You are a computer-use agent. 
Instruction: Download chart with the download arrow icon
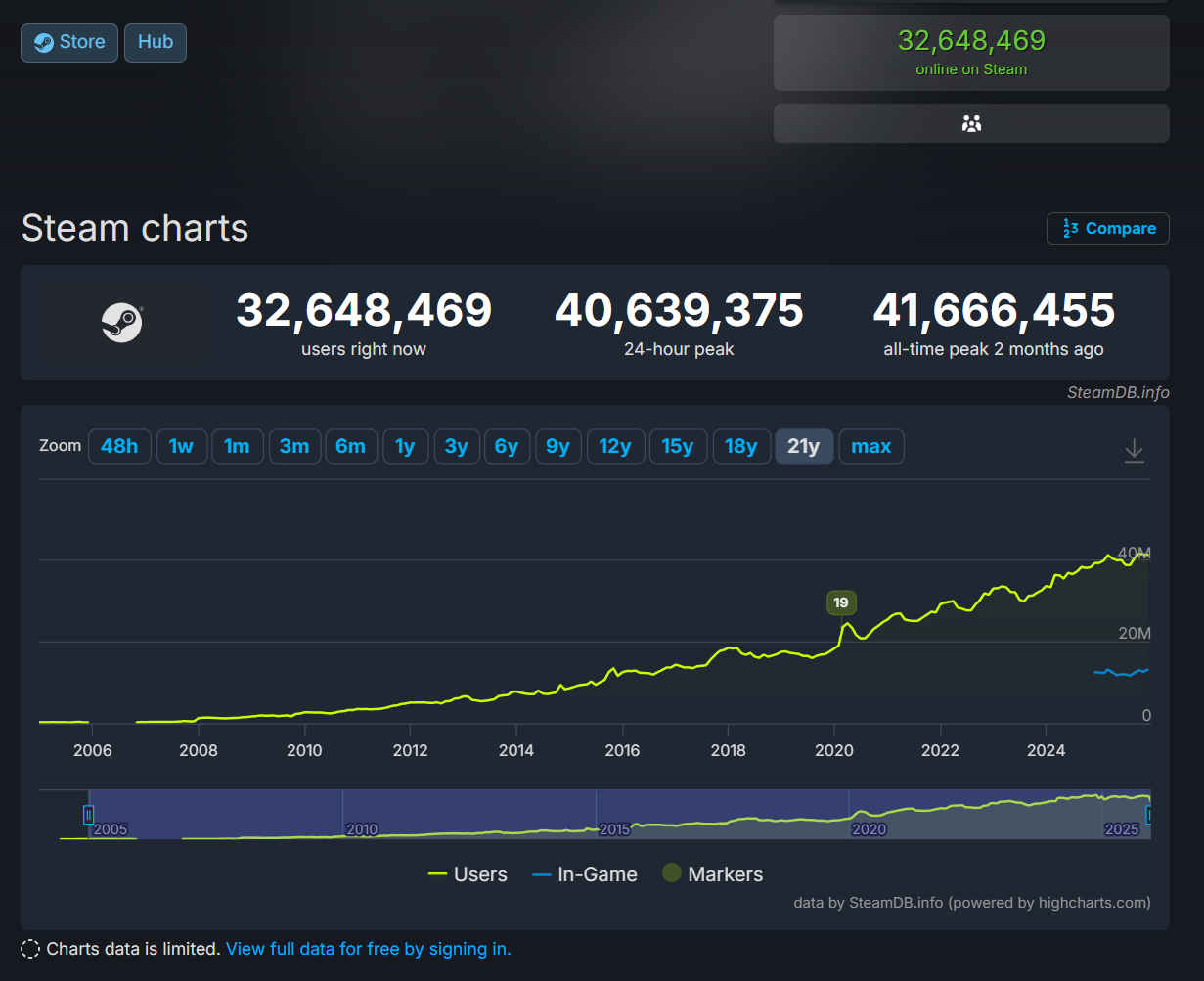tap(1135, 450)
